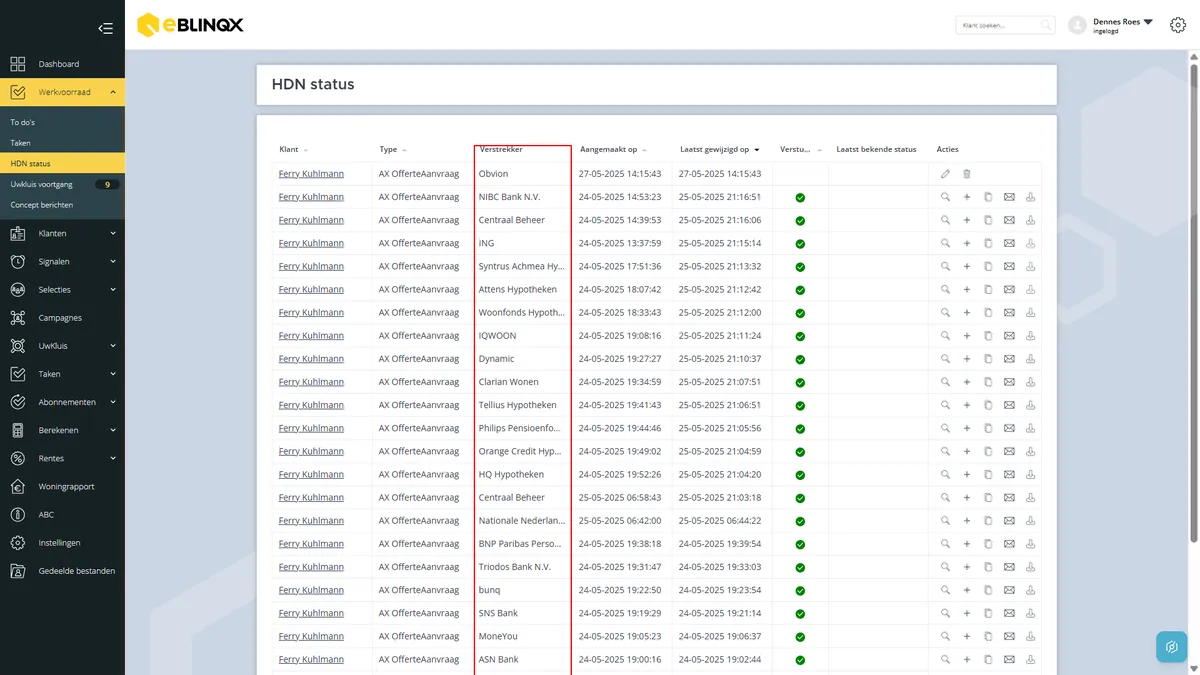1200x675 pixels.
Task: Expand the Selecties menu in sidebar
Action: [x=113, y=289]
